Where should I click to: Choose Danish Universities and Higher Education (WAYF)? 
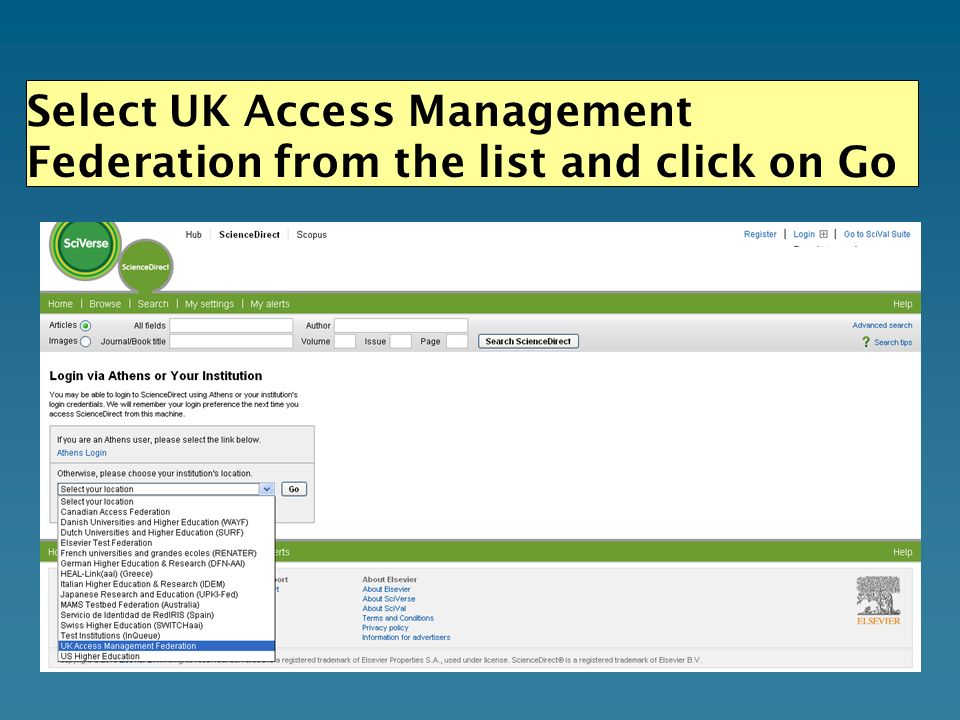pos(167,522)
